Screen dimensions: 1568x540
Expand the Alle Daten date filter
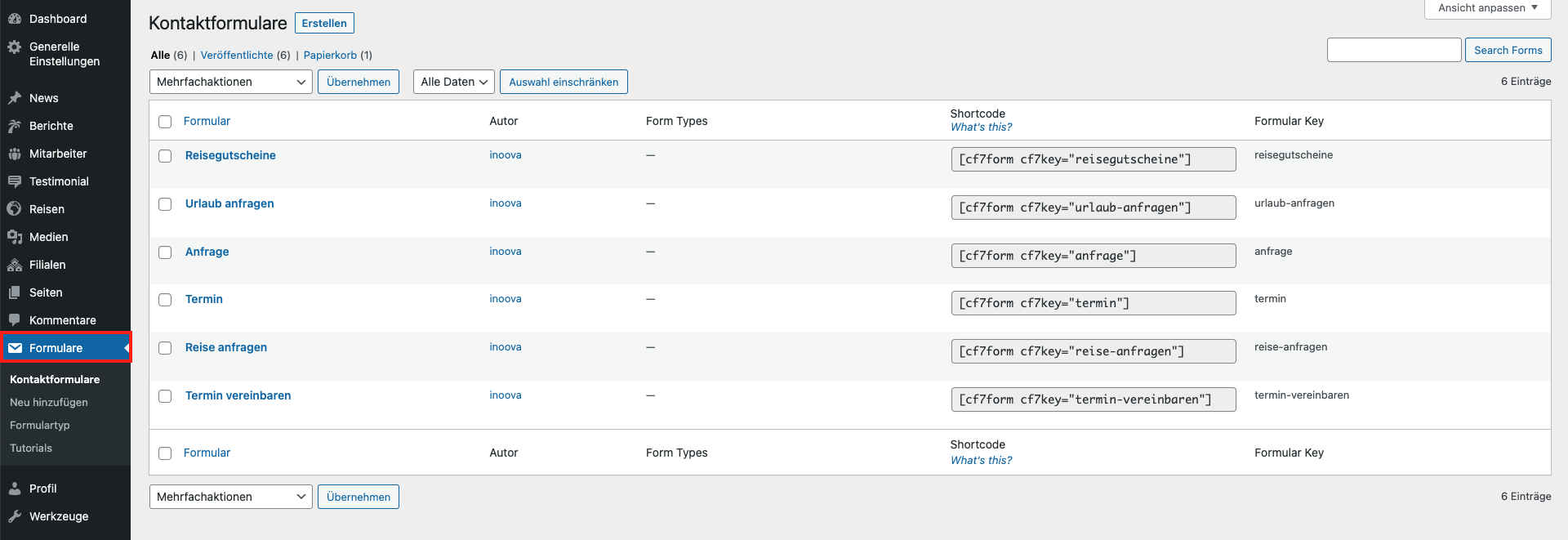click(453, 82)
